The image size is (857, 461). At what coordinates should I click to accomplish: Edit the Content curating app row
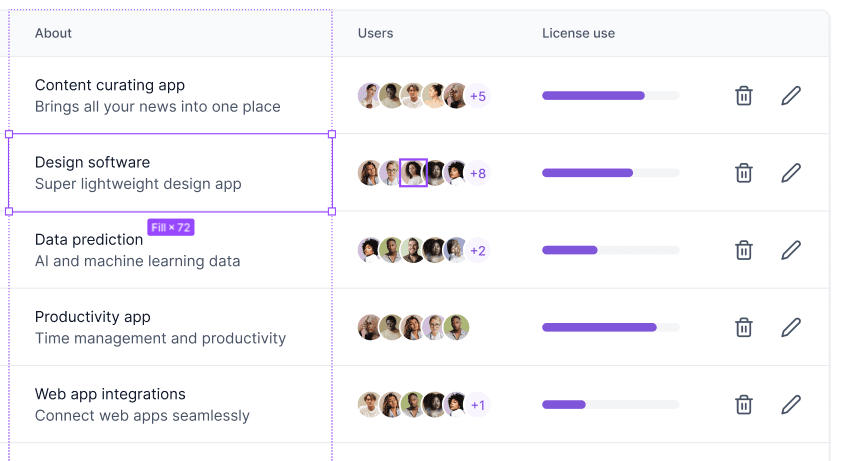pos(791,96)
